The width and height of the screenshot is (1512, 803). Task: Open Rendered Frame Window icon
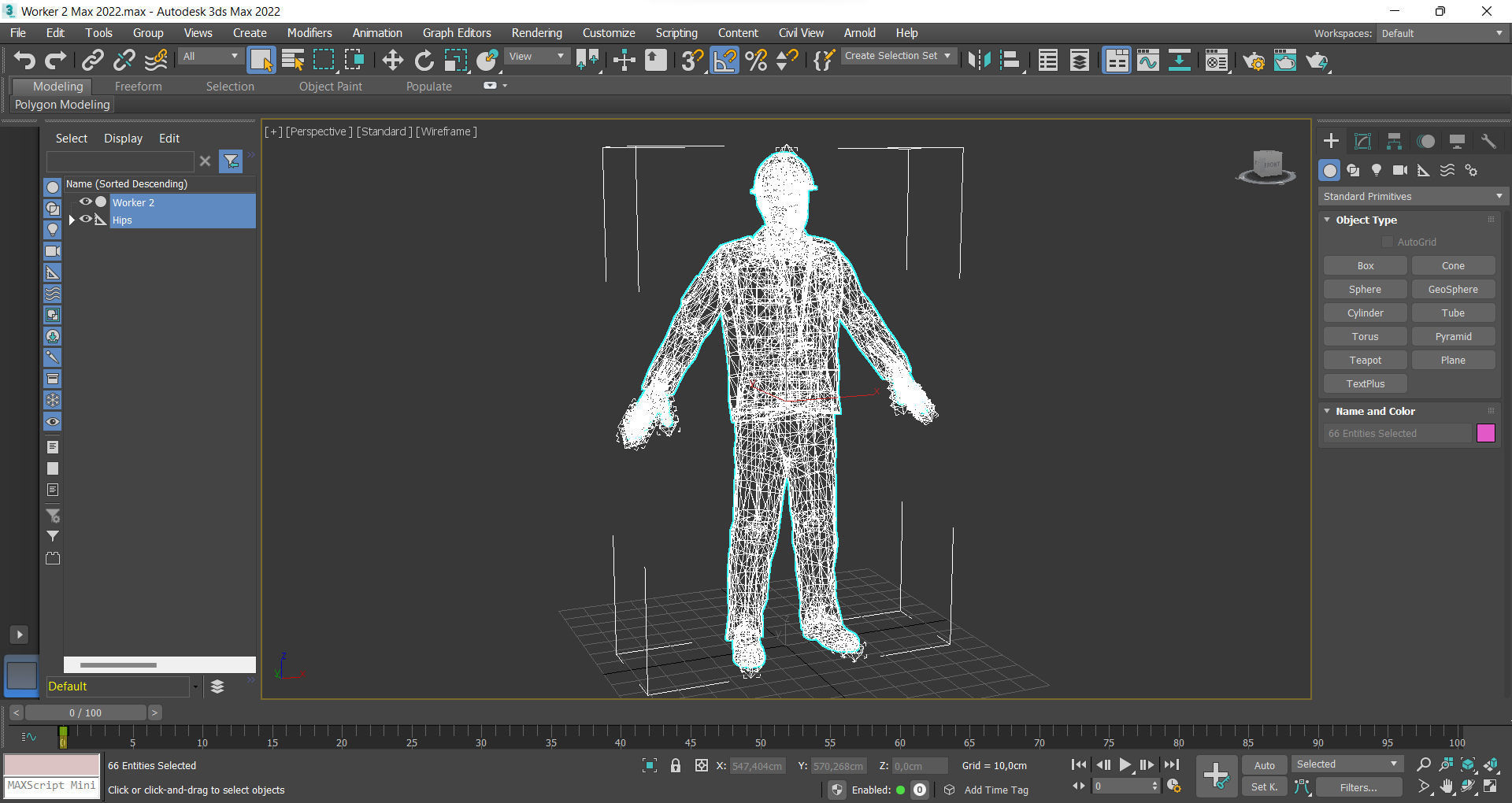[x=1285, y=60]
